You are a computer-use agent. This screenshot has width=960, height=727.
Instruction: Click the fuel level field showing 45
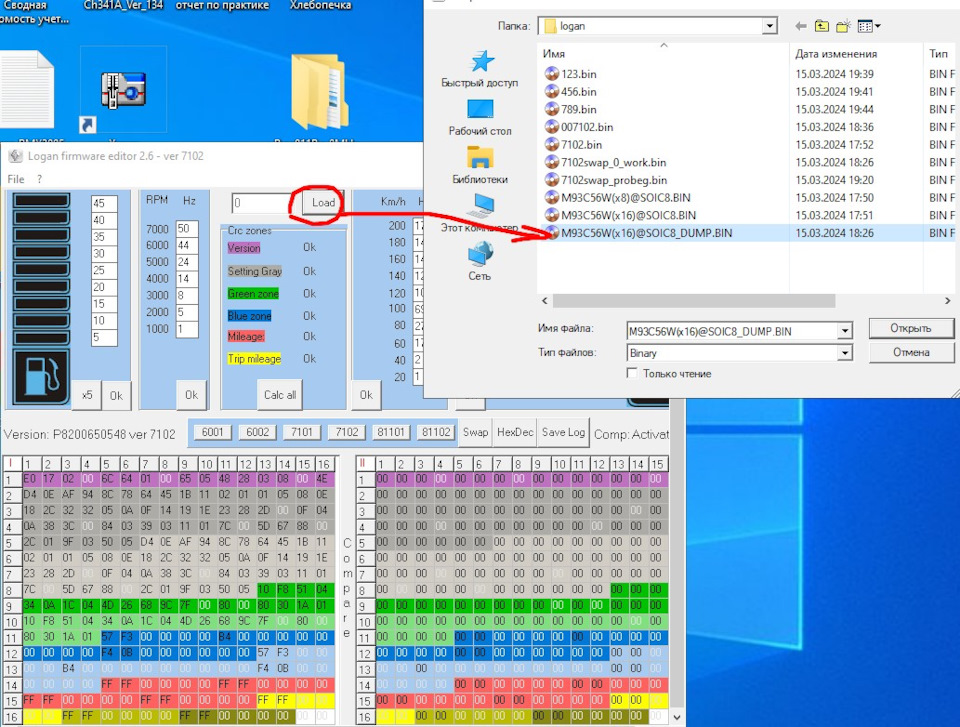click(x=103, y=203)
